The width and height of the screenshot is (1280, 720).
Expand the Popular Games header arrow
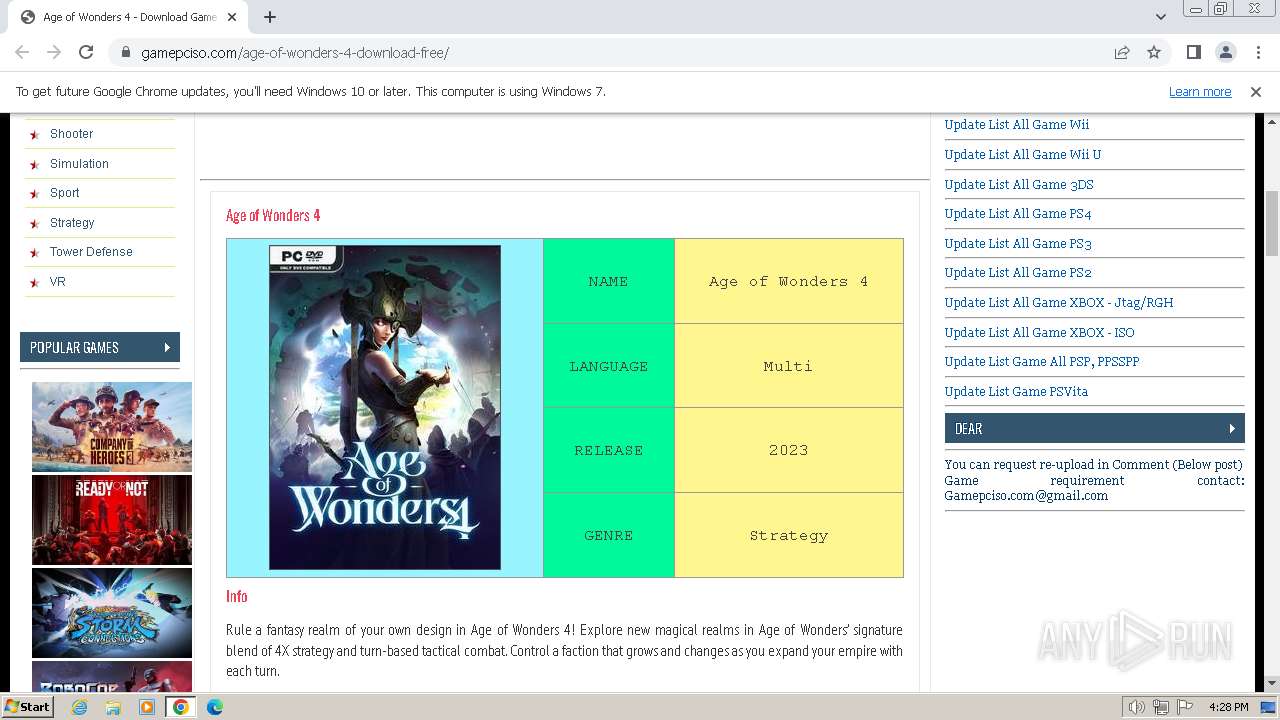tap(167, 347)
